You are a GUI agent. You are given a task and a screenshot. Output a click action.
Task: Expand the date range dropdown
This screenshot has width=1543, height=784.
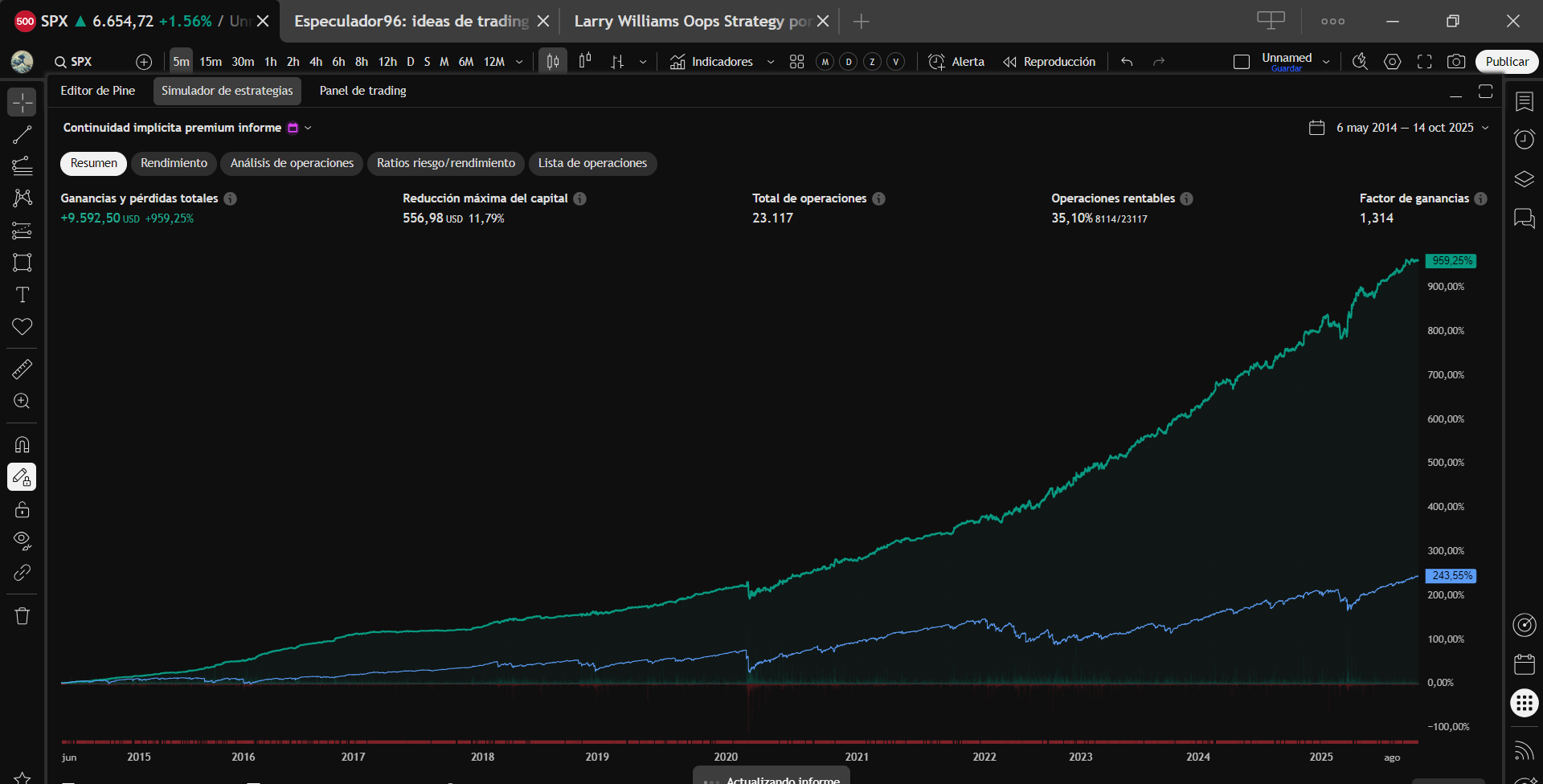1485,128
